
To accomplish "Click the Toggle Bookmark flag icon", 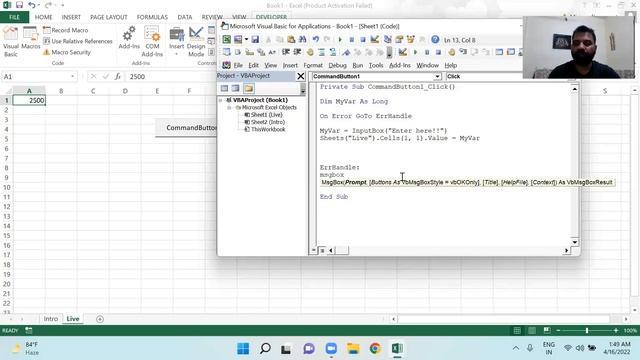I will pyautogui.click(x=346, y=52).
